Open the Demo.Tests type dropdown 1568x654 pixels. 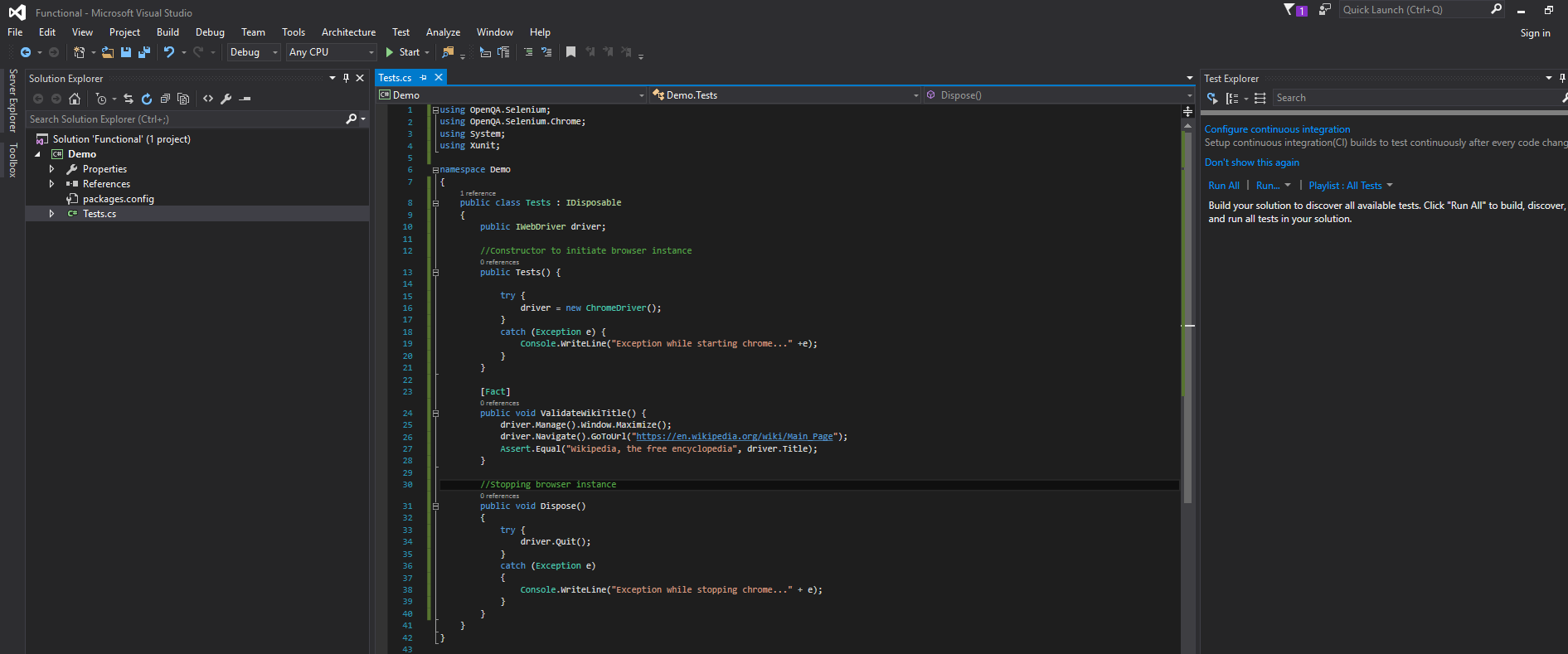pos(785,95)
